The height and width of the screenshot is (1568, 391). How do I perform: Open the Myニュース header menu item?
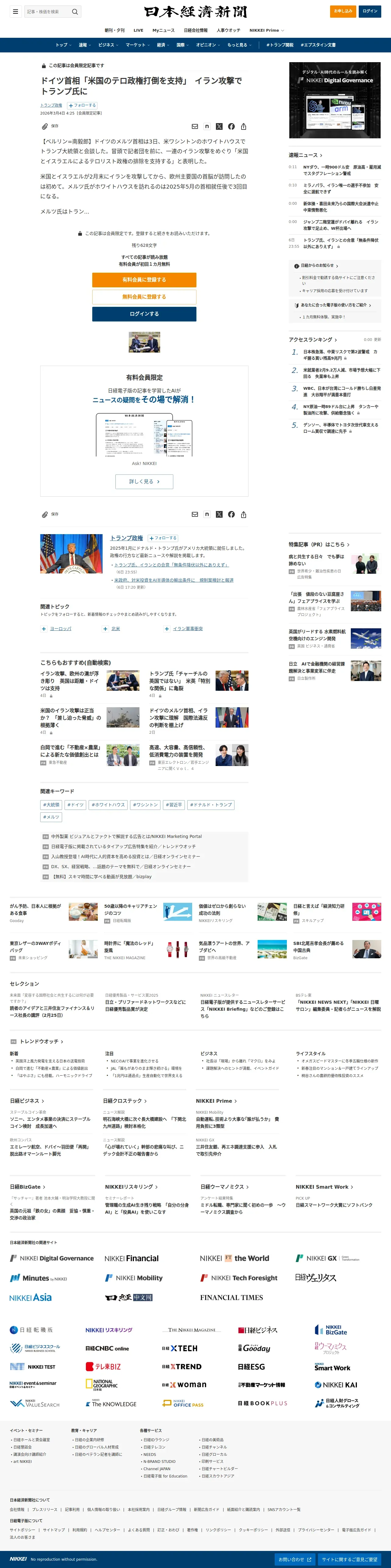pyautogui.click(x=164, y=30)
